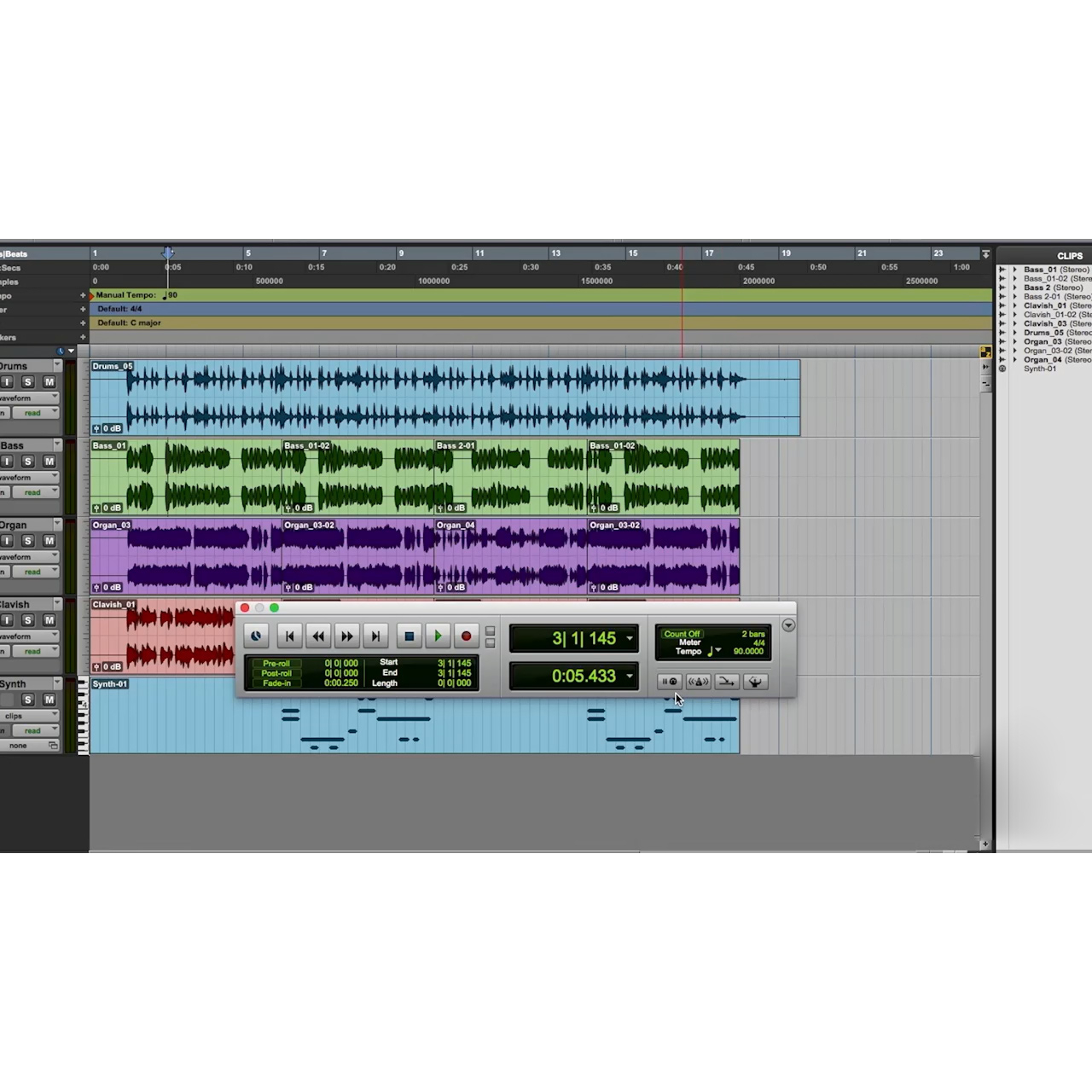Enable Pre-roll in the transport window

(276, 664)
